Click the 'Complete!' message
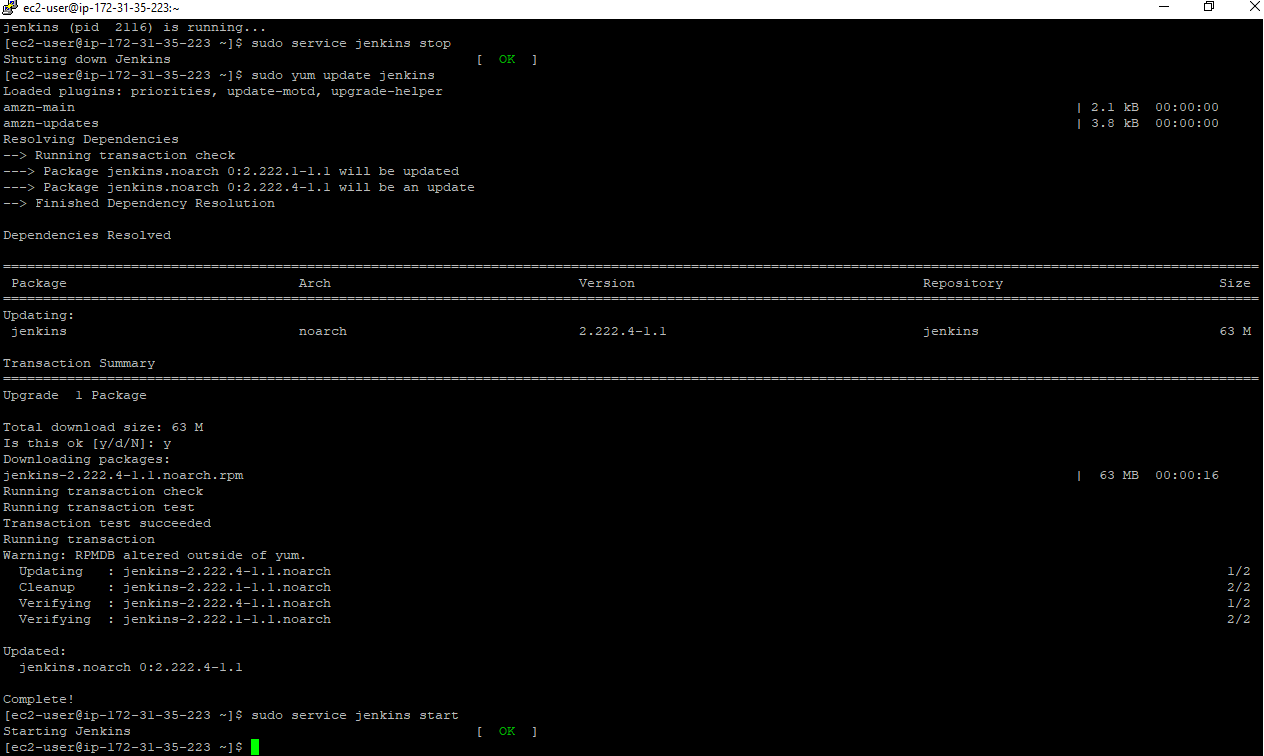Viewport: 1264px width, 756px height. pyautogui.click(x=39, y=700)
